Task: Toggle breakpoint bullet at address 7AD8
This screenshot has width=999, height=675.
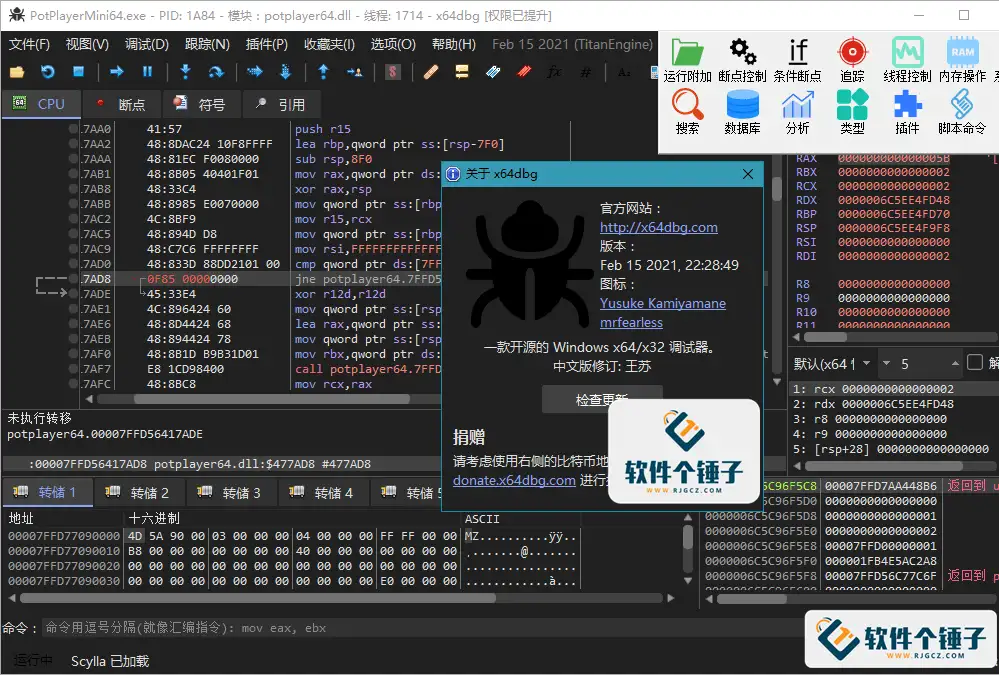Action: point(73,279)
